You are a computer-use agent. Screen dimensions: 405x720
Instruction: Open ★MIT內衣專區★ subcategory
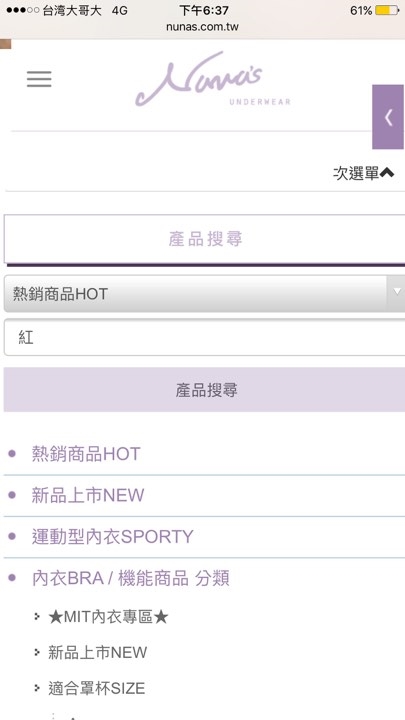pyautogui.click(x=108, y=618)
